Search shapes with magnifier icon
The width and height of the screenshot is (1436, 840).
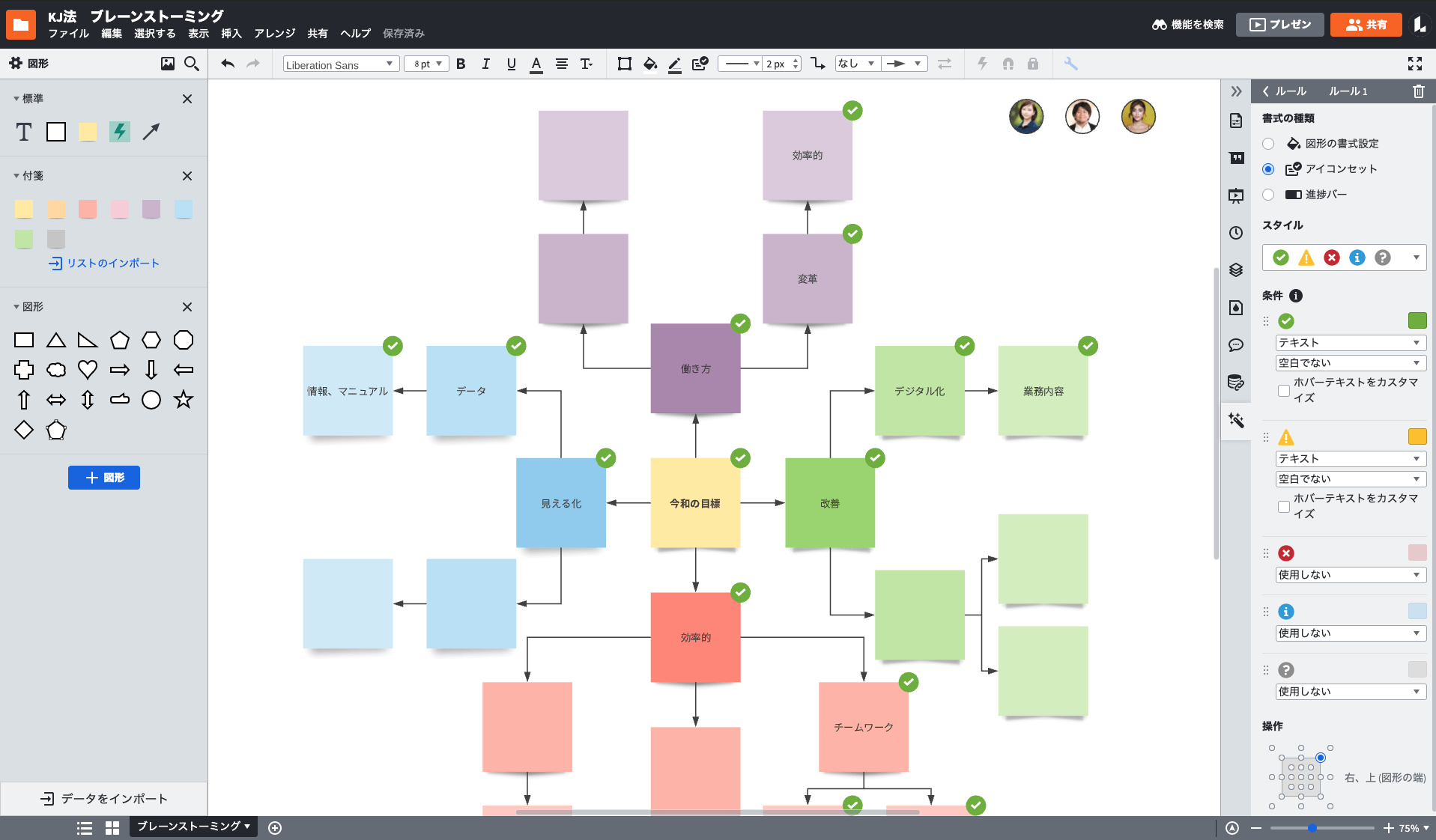(x=192, y=64)
